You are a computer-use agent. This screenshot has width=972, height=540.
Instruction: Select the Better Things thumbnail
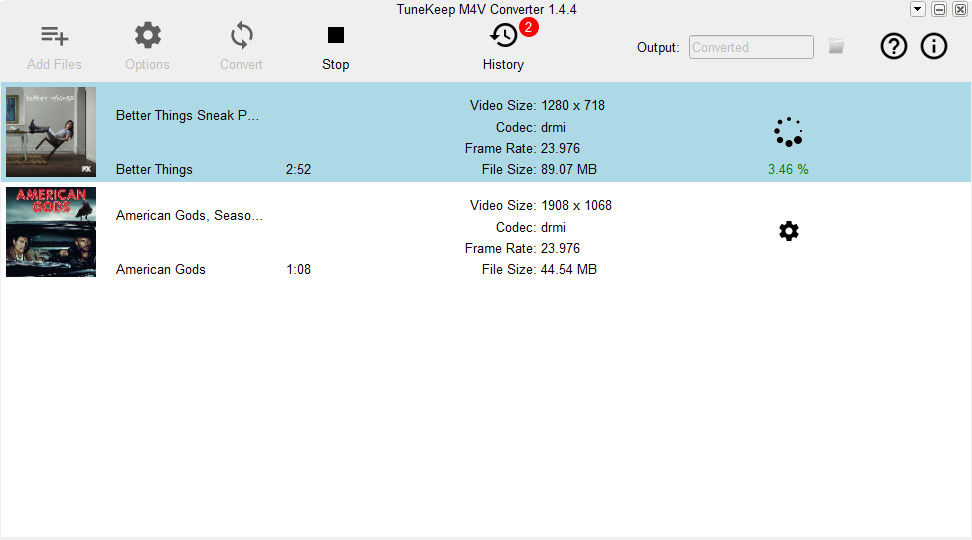point(51,132)
